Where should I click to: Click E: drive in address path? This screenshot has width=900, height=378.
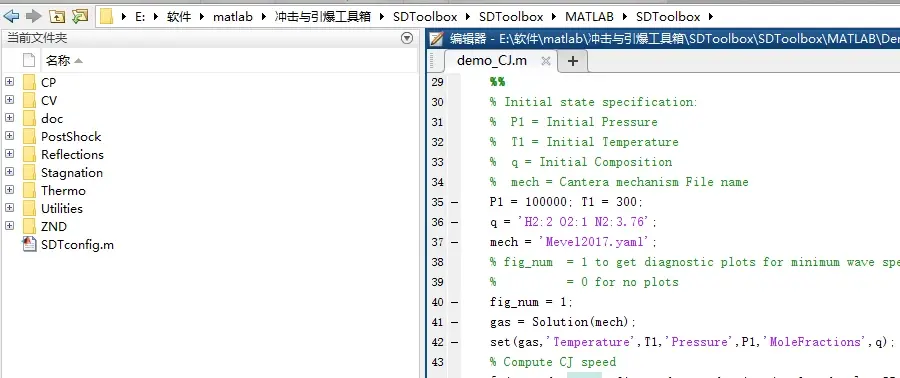tap(140, 17)
